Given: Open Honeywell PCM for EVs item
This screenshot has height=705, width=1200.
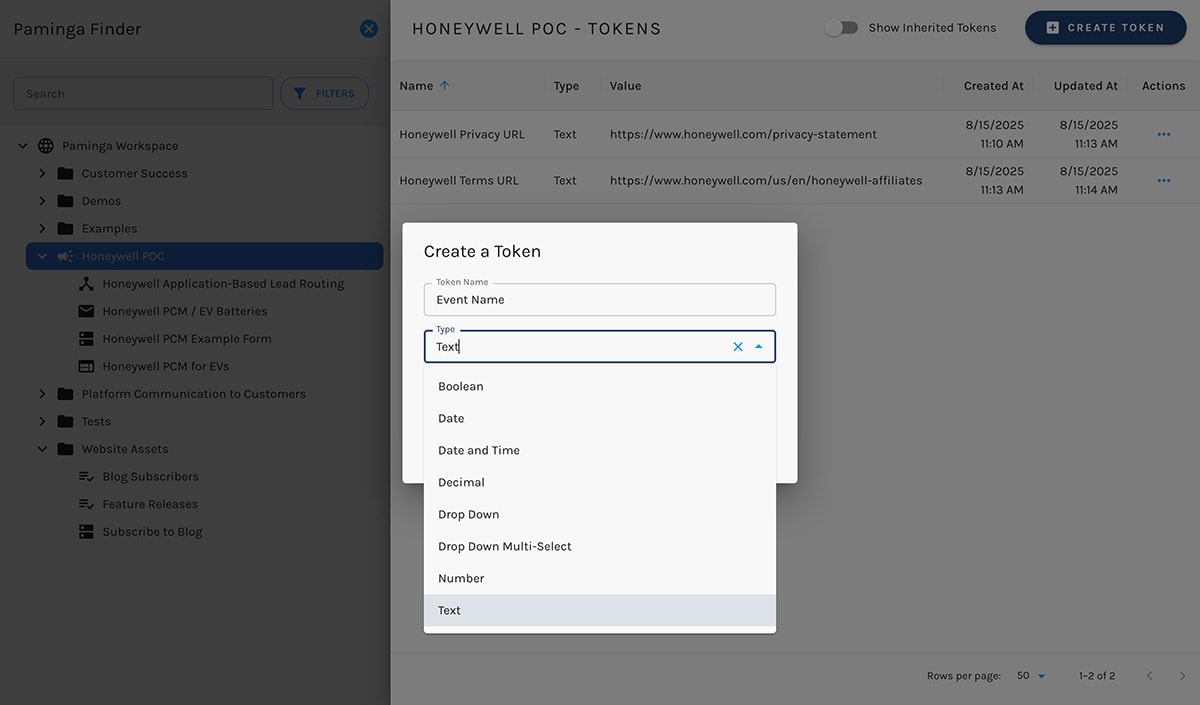Looking at the screenshot, I should pos(166,366).
